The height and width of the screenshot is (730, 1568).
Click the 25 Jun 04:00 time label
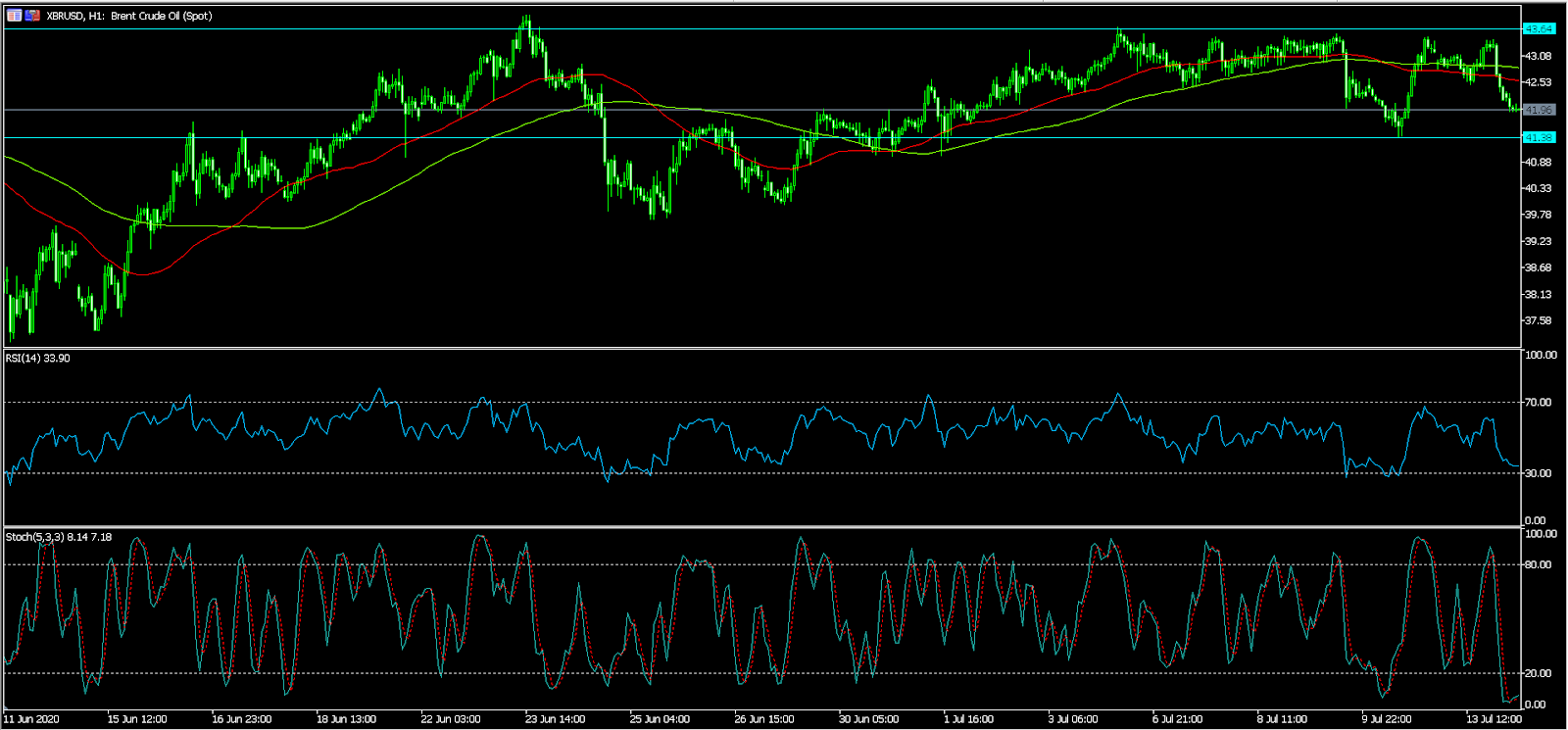point(660,719)
